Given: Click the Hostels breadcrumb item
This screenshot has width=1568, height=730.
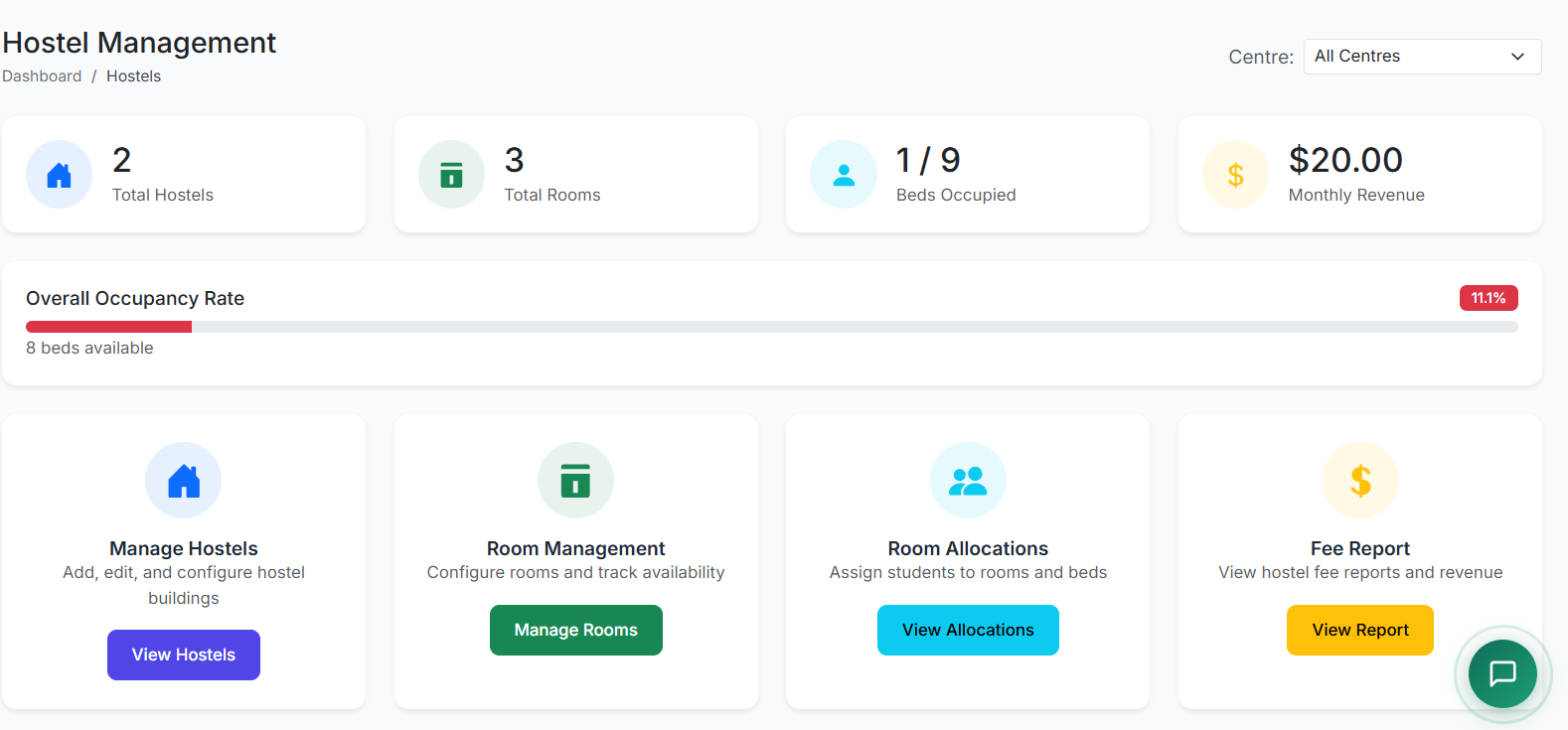Looking at the screenshot, I should pyautogui.click(x=133, y=76).
